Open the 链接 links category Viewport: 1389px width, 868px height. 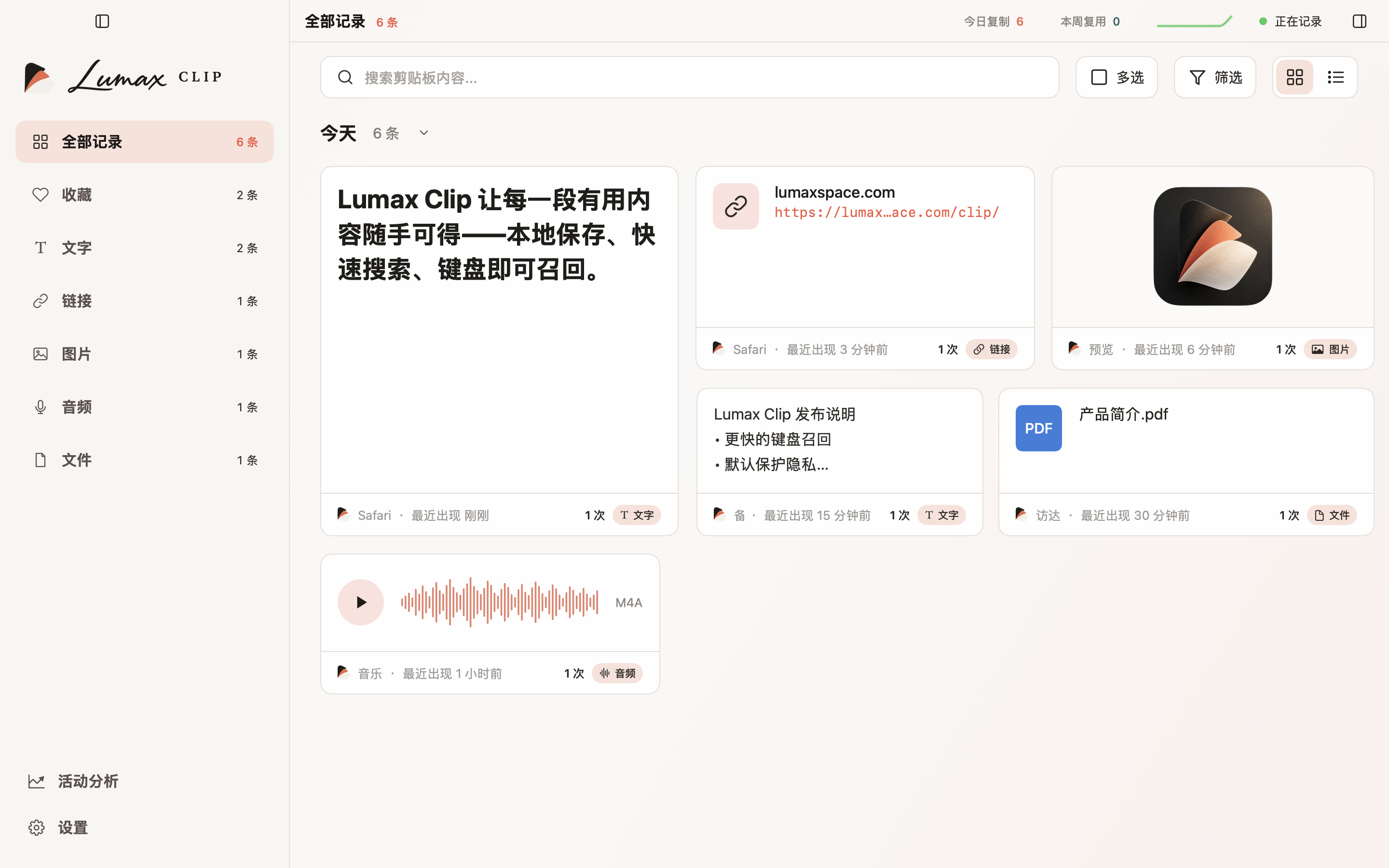[x=145, y=301]
